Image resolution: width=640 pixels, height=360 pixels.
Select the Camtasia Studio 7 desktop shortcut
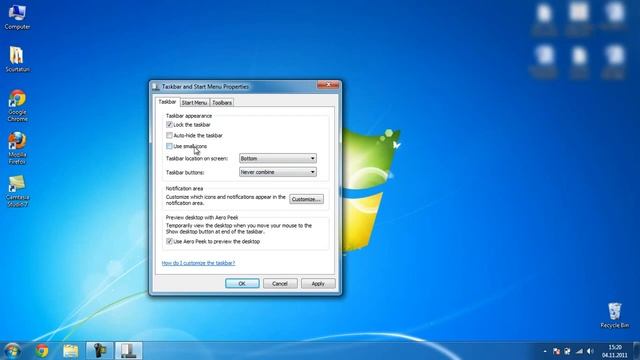tap(17, 191)
